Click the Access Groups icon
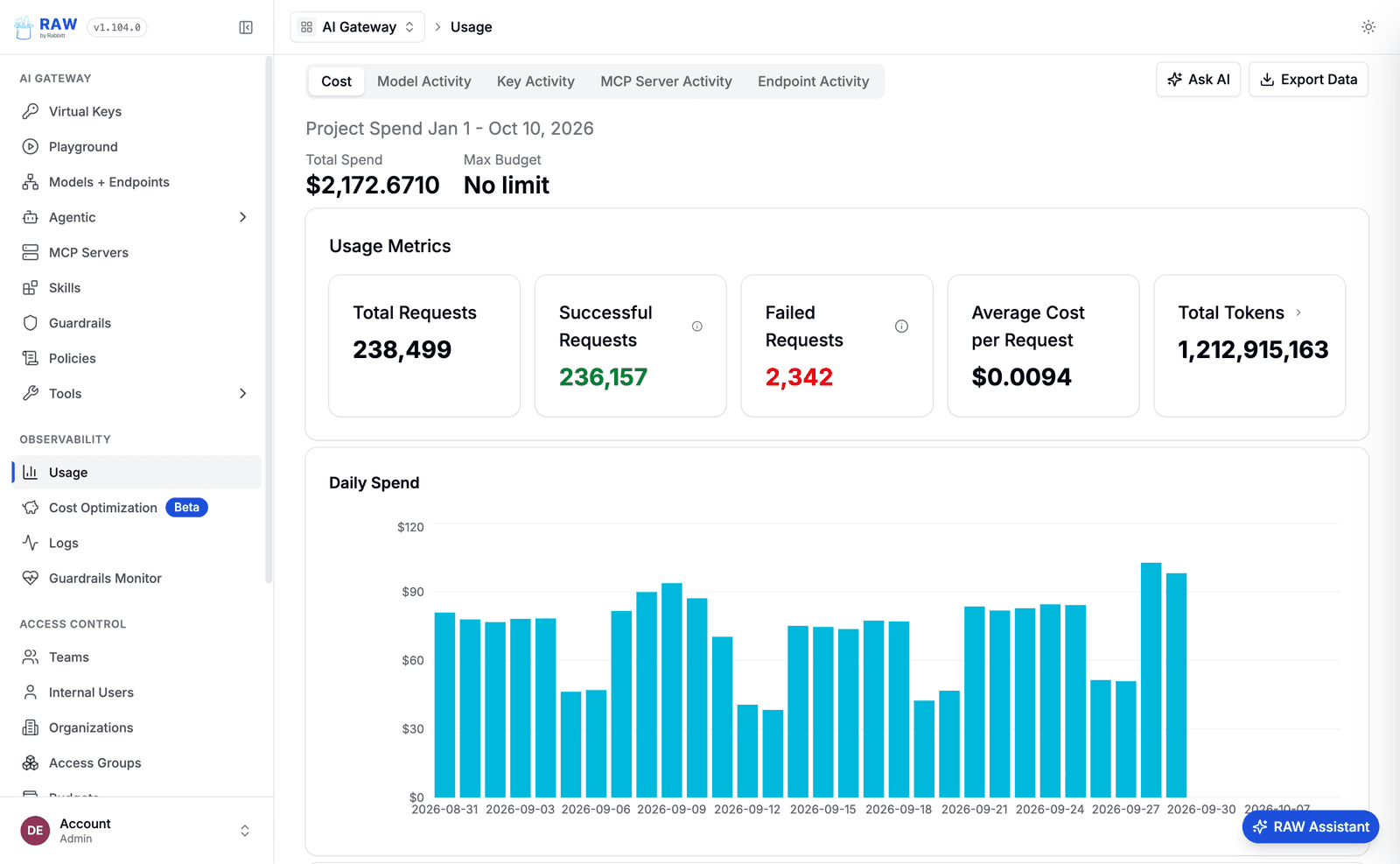Viewport: 1400px width, 864px height. click(x=31, y=762)
